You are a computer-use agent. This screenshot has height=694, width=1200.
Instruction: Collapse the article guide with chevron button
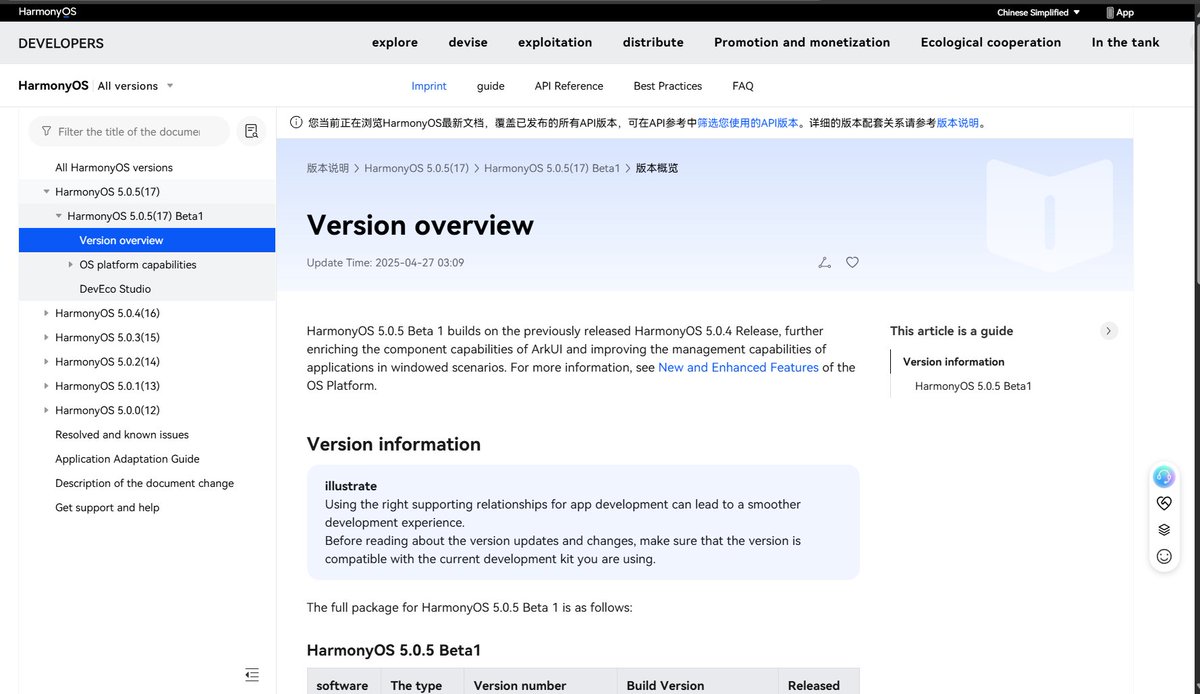(x=1108, y=331)
